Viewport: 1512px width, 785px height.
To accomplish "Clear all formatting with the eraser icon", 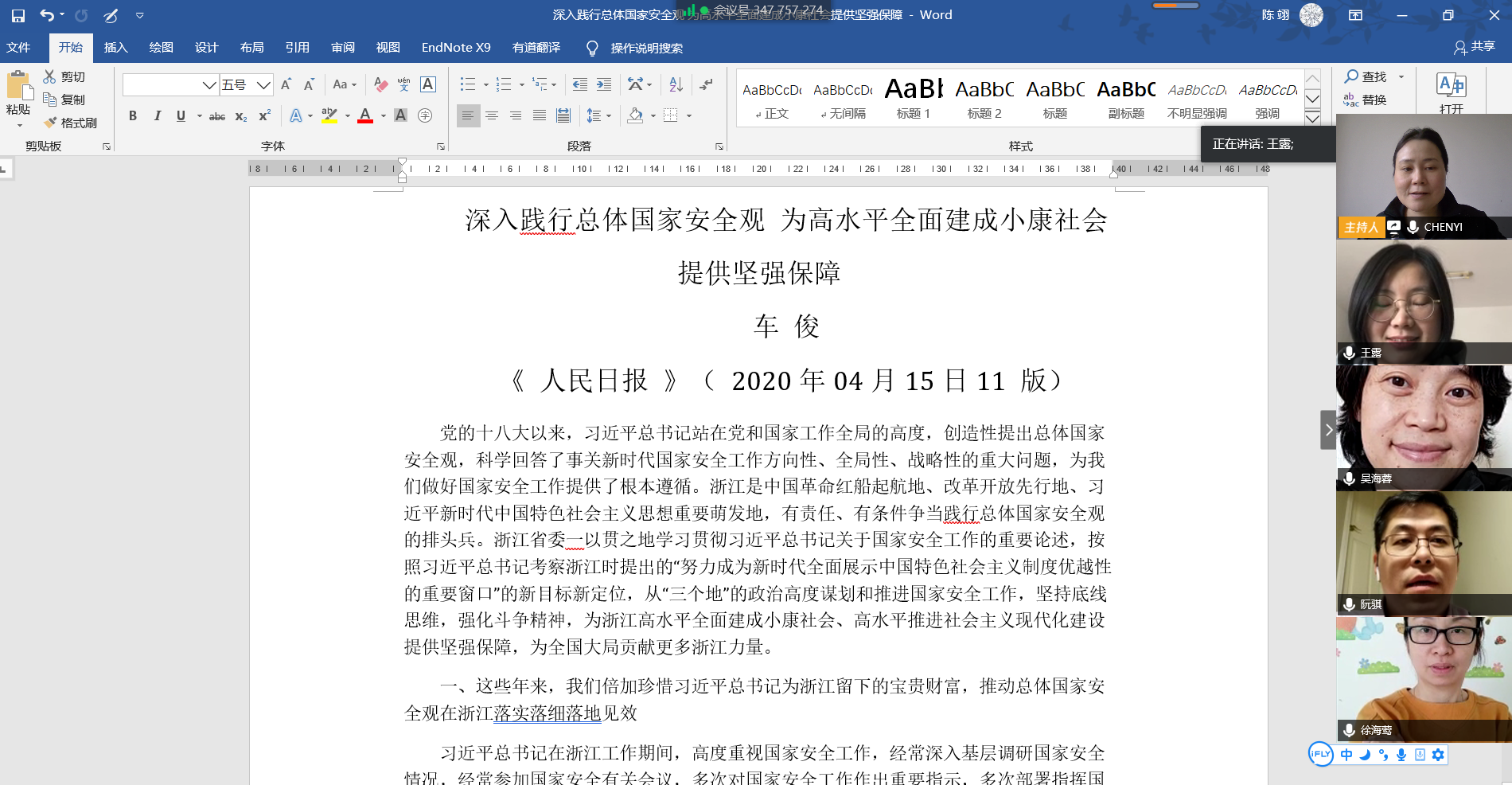I will 381,84.
